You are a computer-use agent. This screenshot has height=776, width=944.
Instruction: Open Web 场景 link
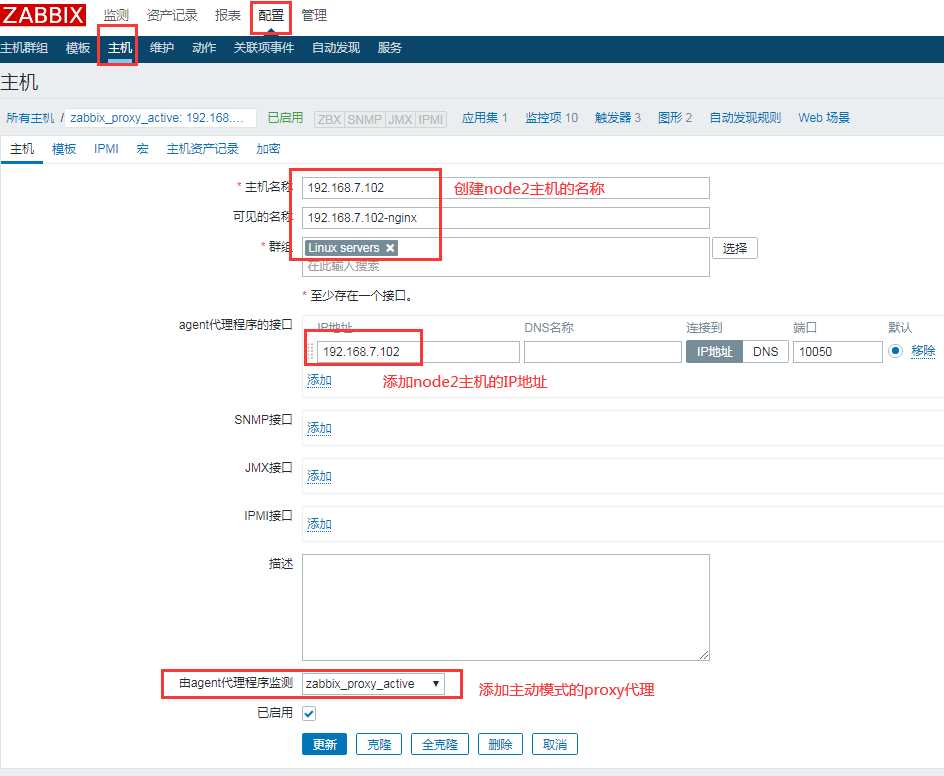824,118
